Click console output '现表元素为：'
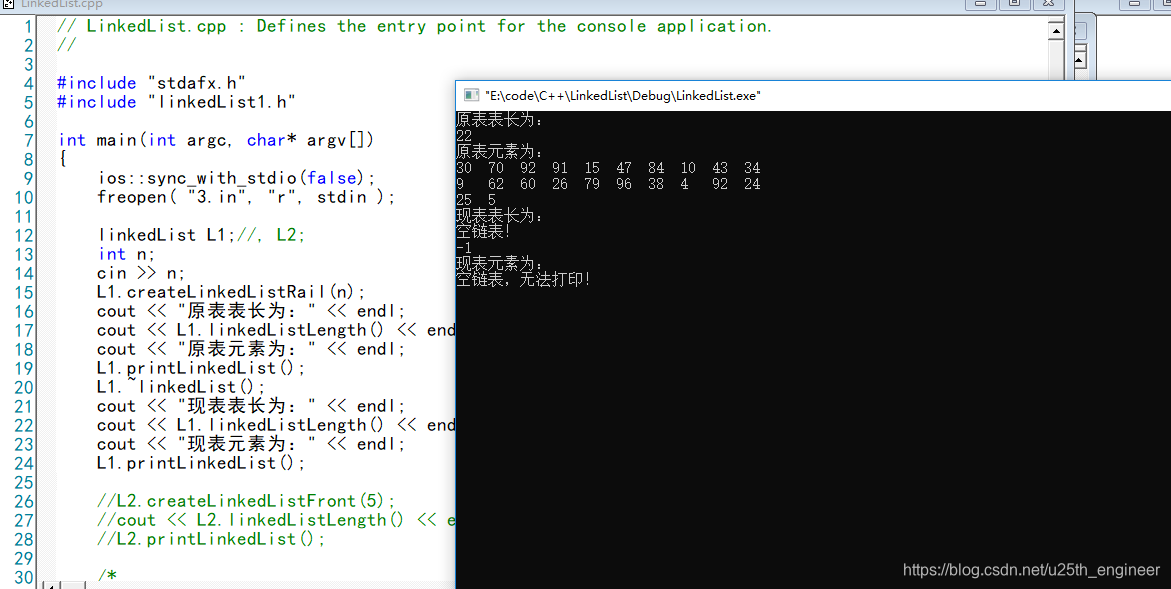1171x589 pixels. pos(500,264)
